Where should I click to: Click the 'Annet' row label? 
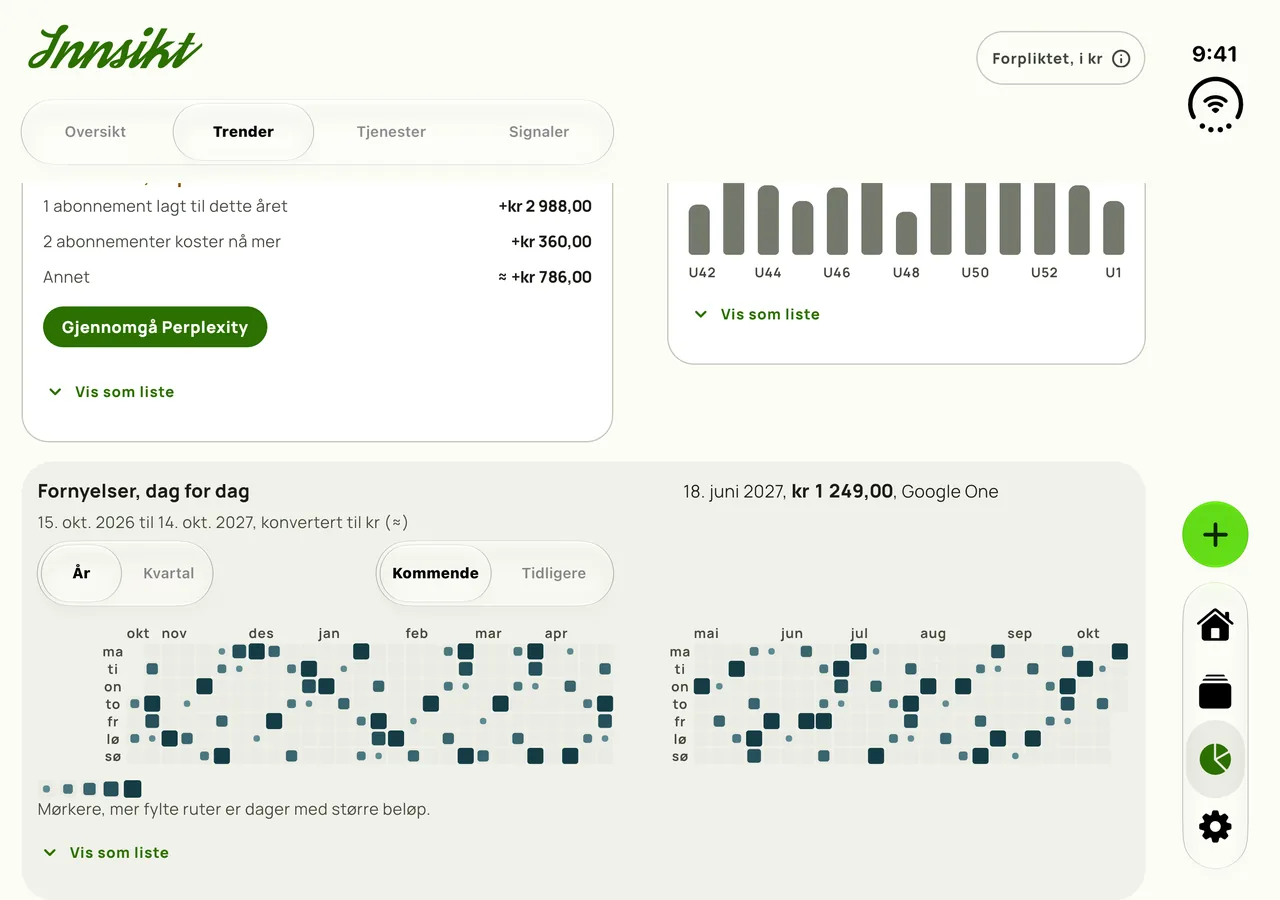[x=67, y=277]
